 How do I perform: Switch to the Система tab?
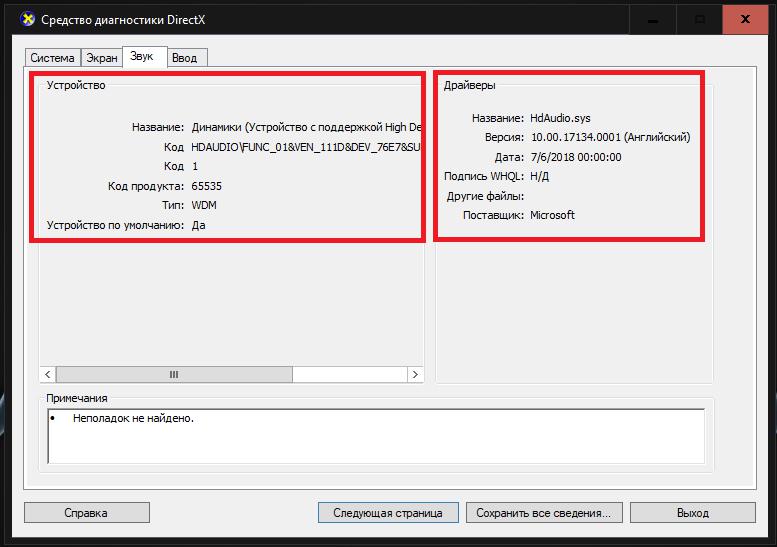coord(52,58)
